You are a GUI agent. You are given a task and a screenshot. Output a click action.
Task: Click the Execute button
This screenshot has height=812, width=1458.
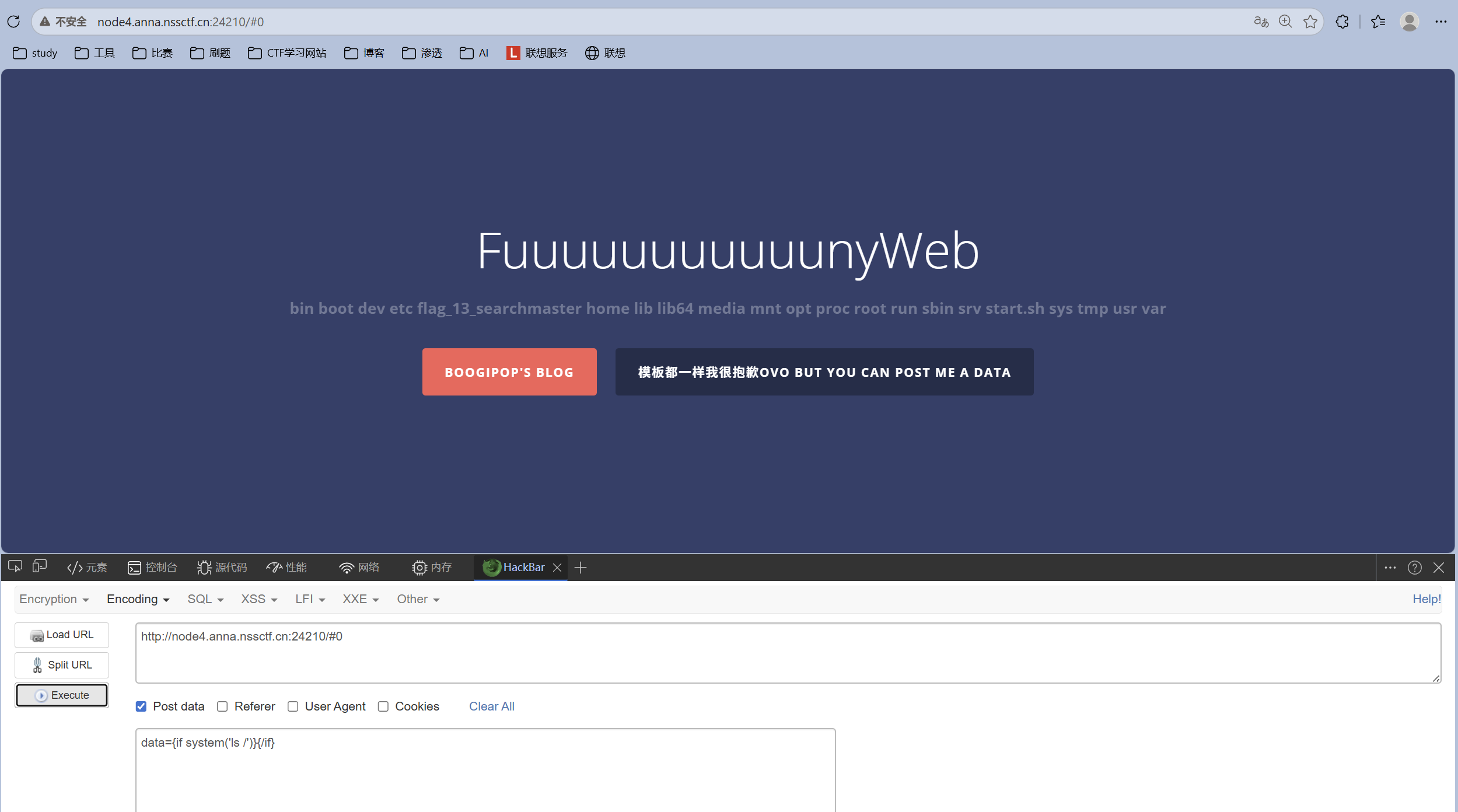[62, 695]
